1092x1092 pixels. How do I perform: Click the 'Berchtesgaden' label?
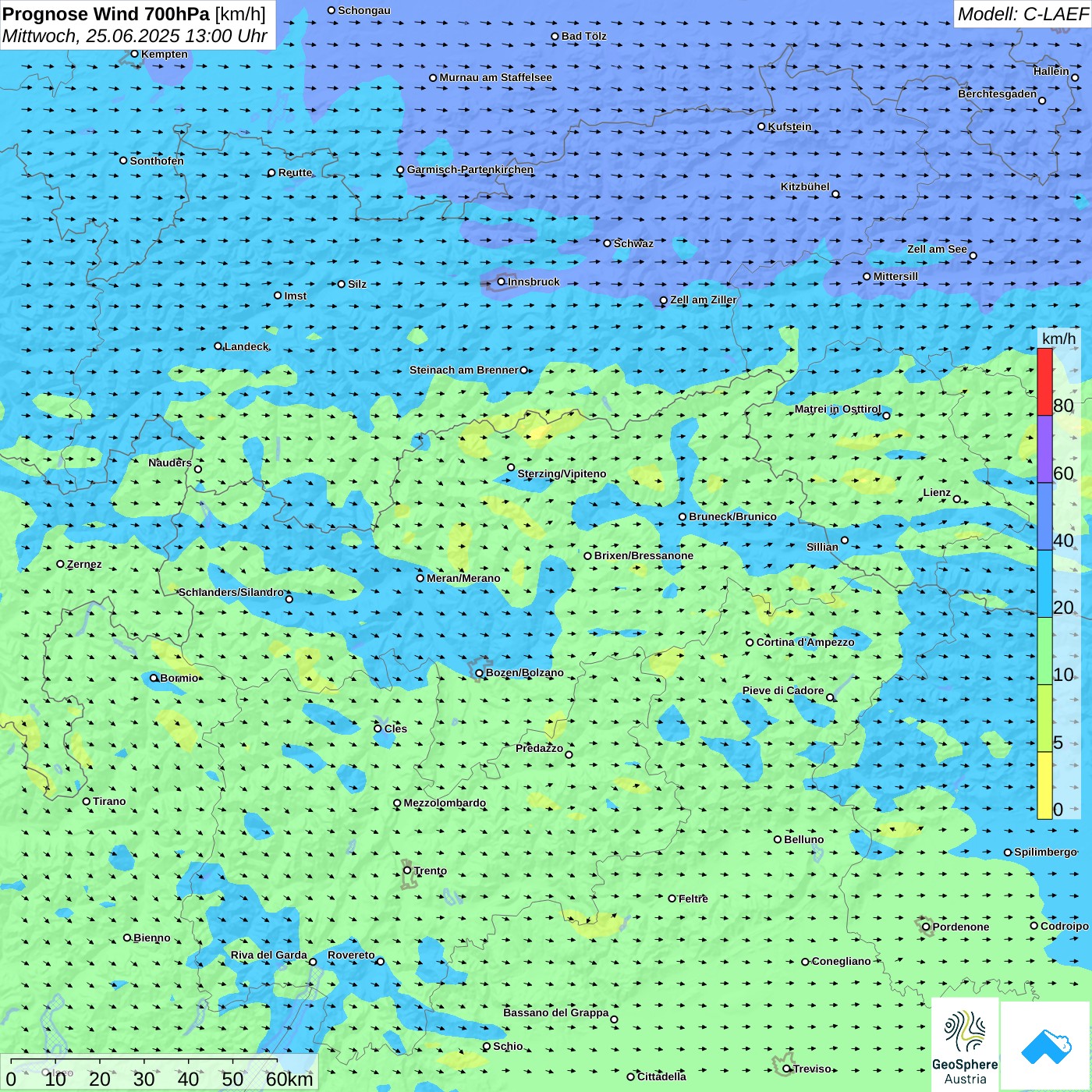coord(997,94)
